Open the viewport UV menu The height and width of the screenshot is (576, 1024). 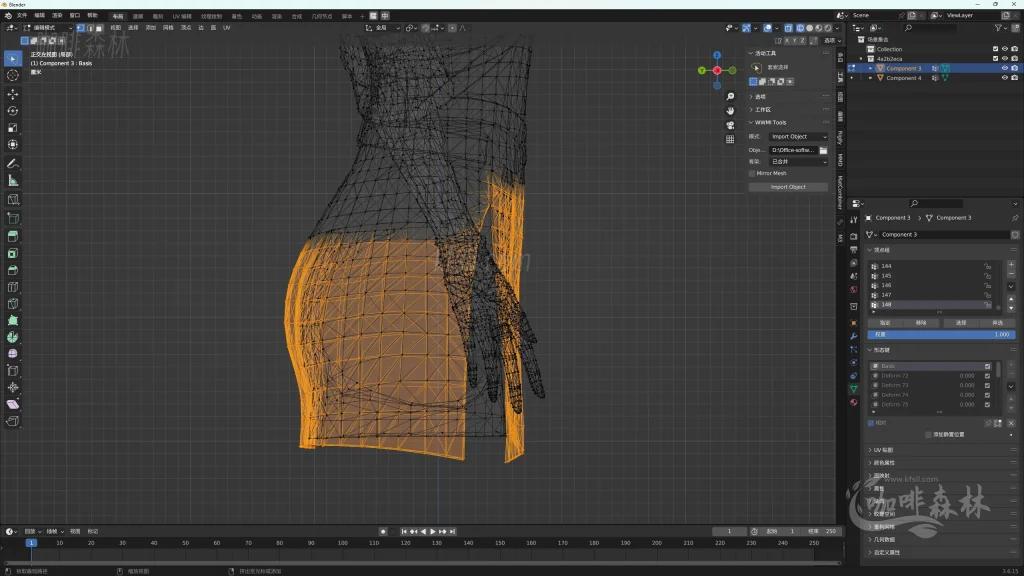click(227, 28)
